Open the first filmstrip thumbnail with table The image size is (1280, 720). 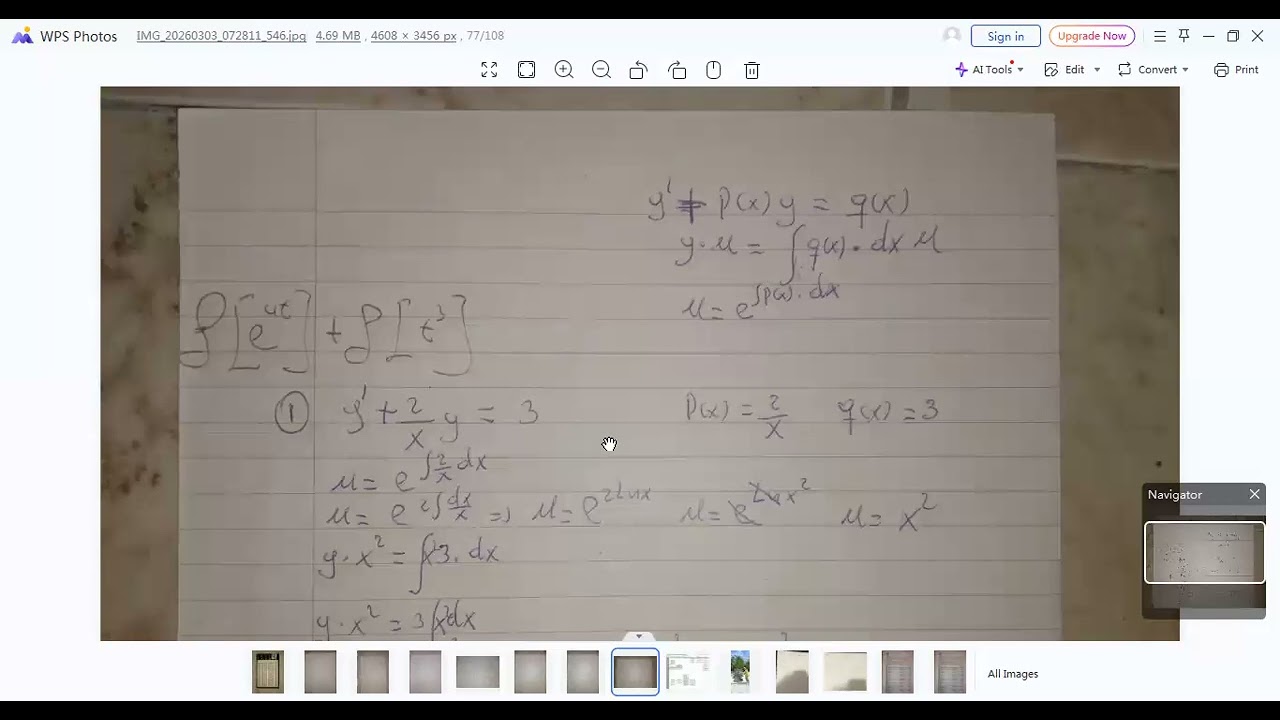tap(268, 672)
